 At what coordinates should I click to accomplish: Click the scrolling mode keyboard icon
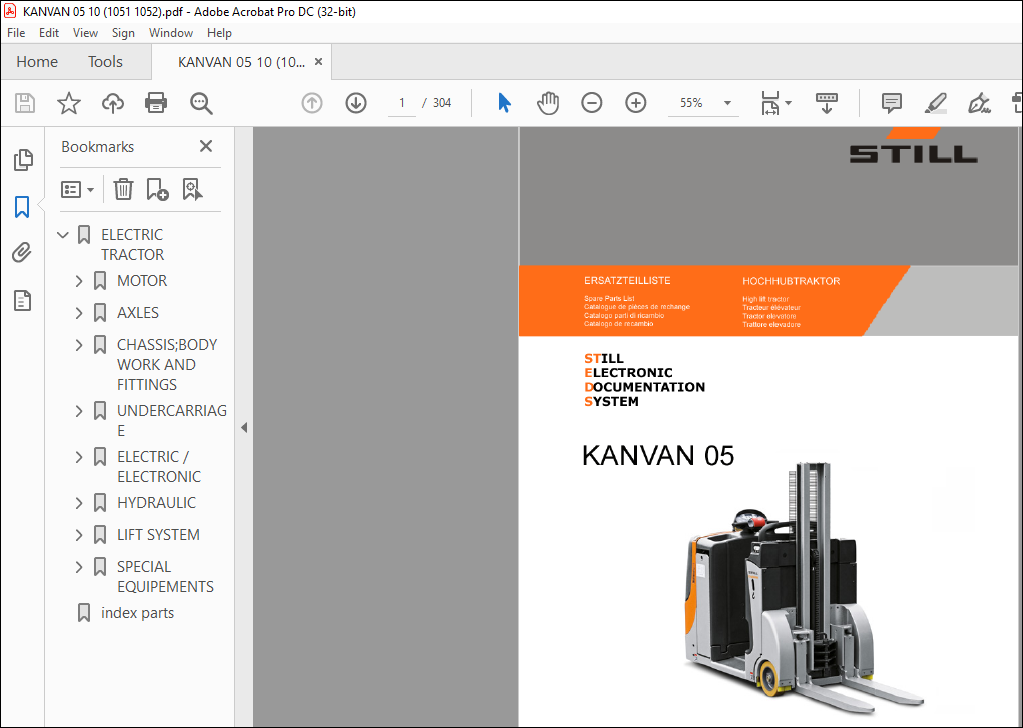click(x=827, y=103)
